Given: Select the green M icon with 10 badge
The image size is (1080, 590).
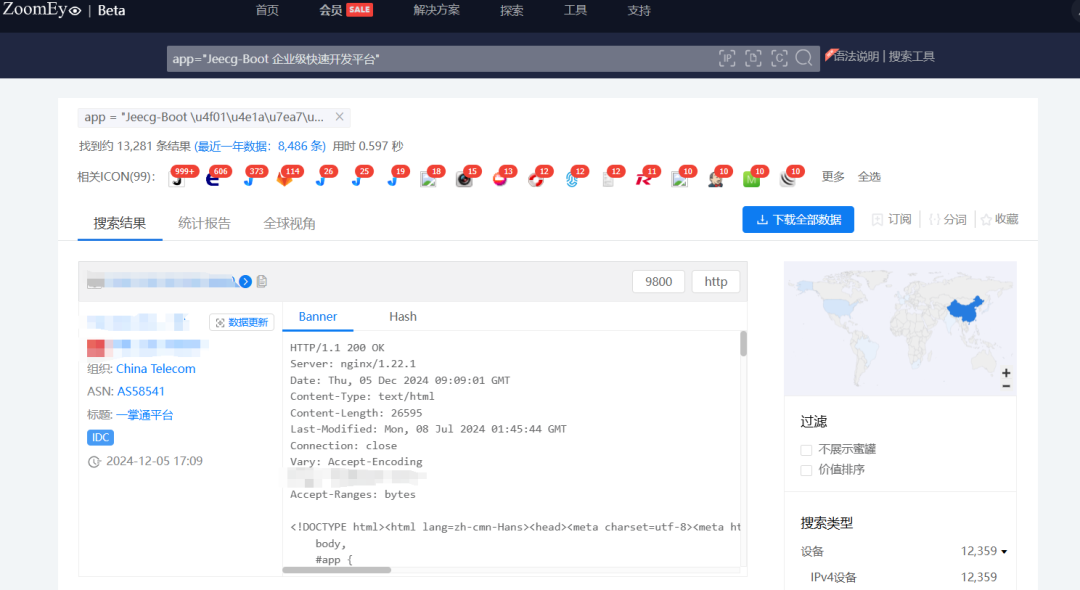Looking at the screenshot, I should [x=751, y=180].
